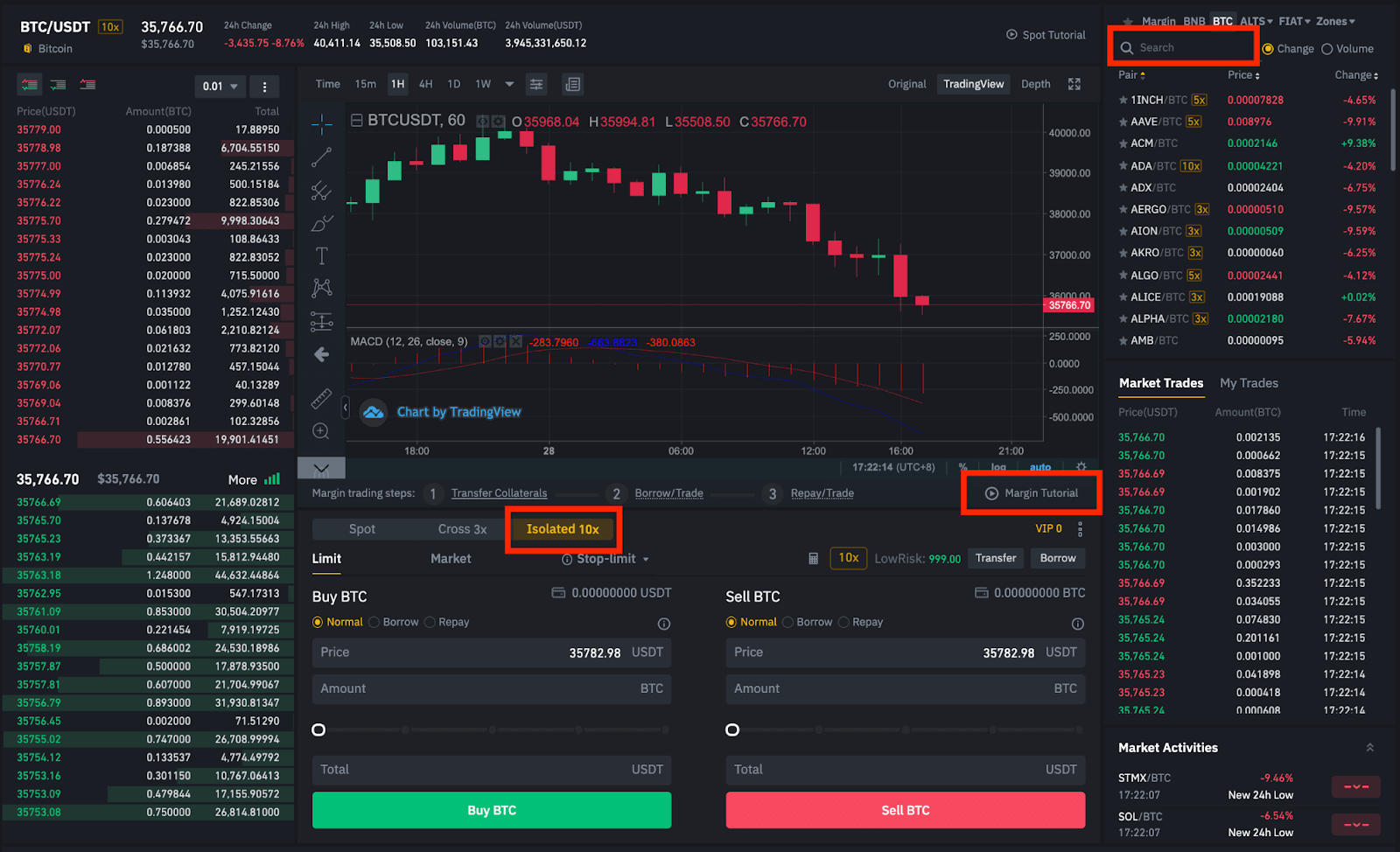Open the My Trades tab
This screenshot has width=1400, height=852.
[x=1249, y=383]
